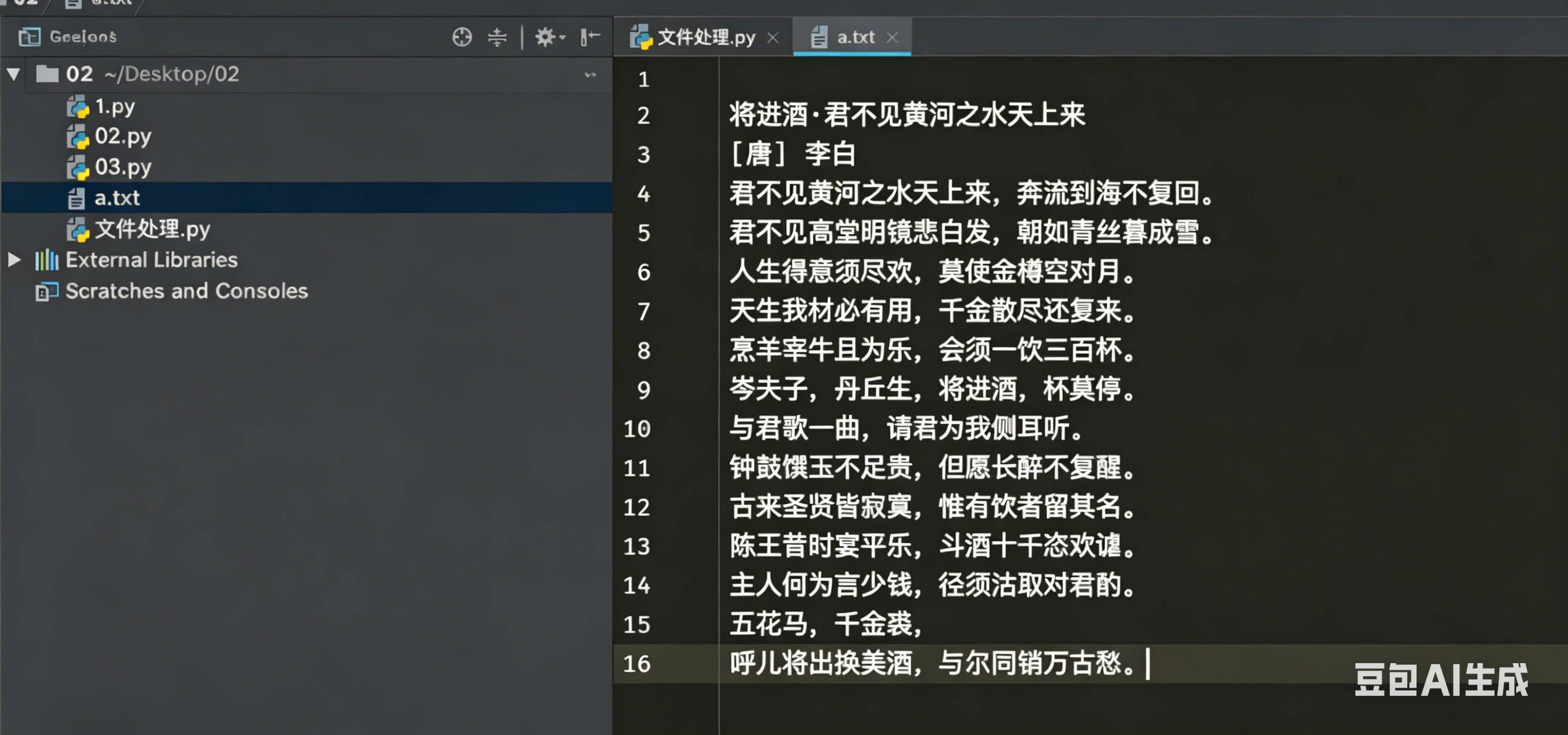This screenshot has width=1568, height=735.
Task: Switch to the 文件处理.py editor tab
Action: tap(706, 38)
